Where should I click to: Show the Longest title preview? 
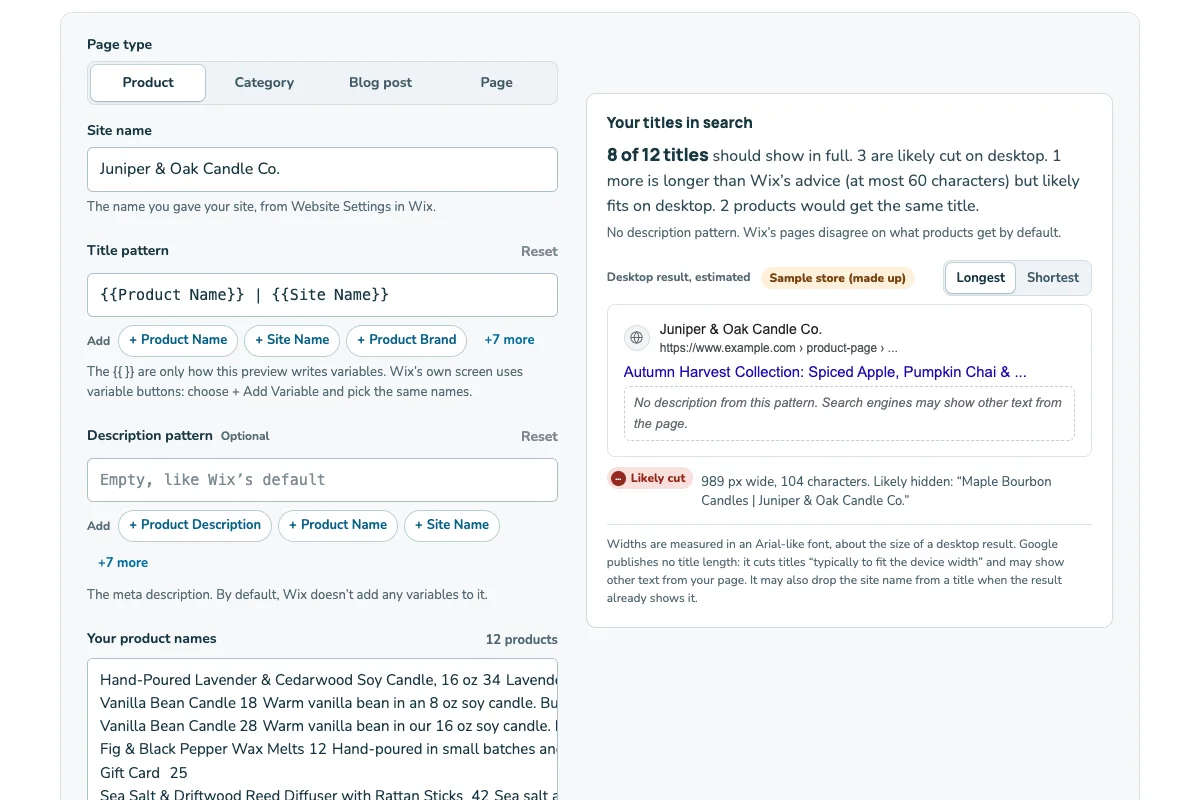[x=980, y=278]
